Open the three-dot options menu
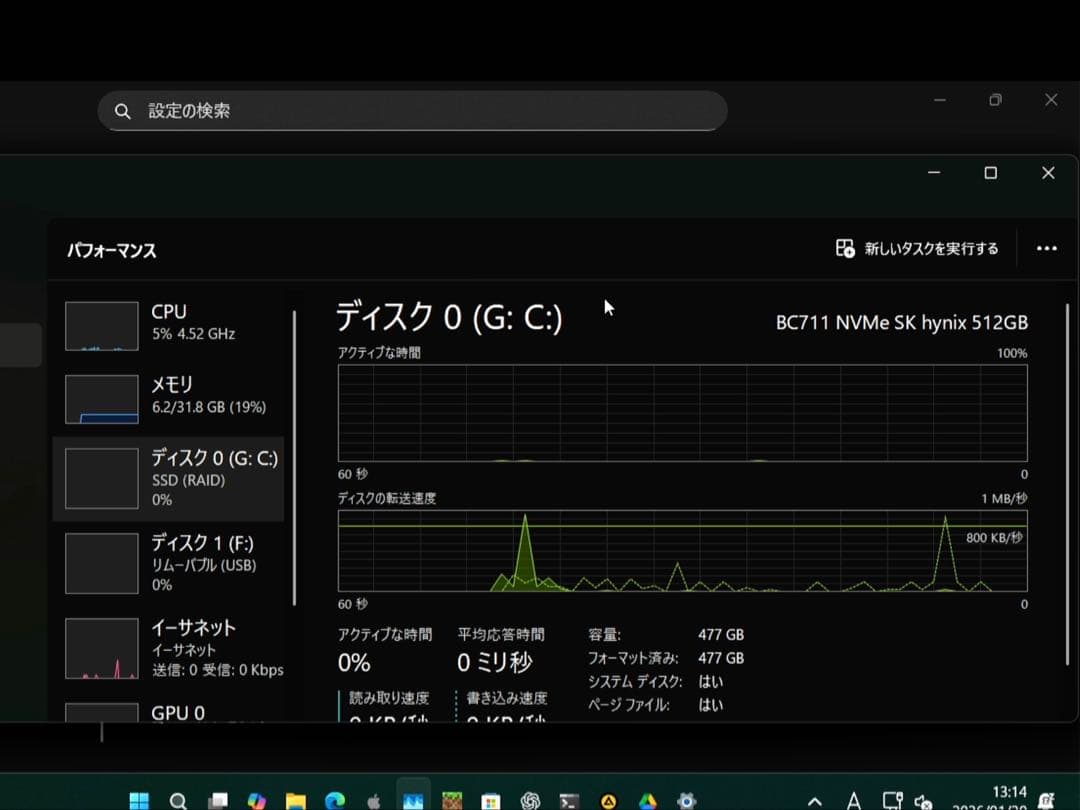 [1046, 248]
